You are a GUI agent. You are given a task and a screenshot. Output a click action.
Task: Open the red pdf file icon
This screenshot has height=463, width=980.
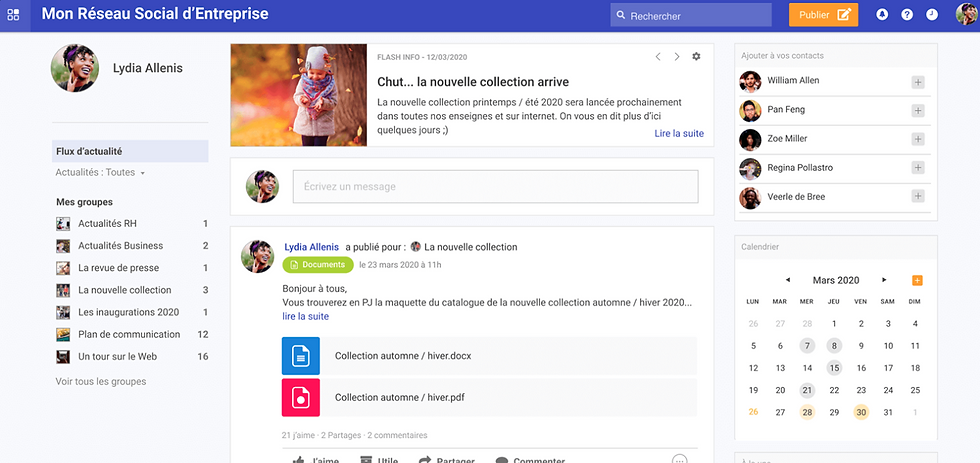[301, 397]
